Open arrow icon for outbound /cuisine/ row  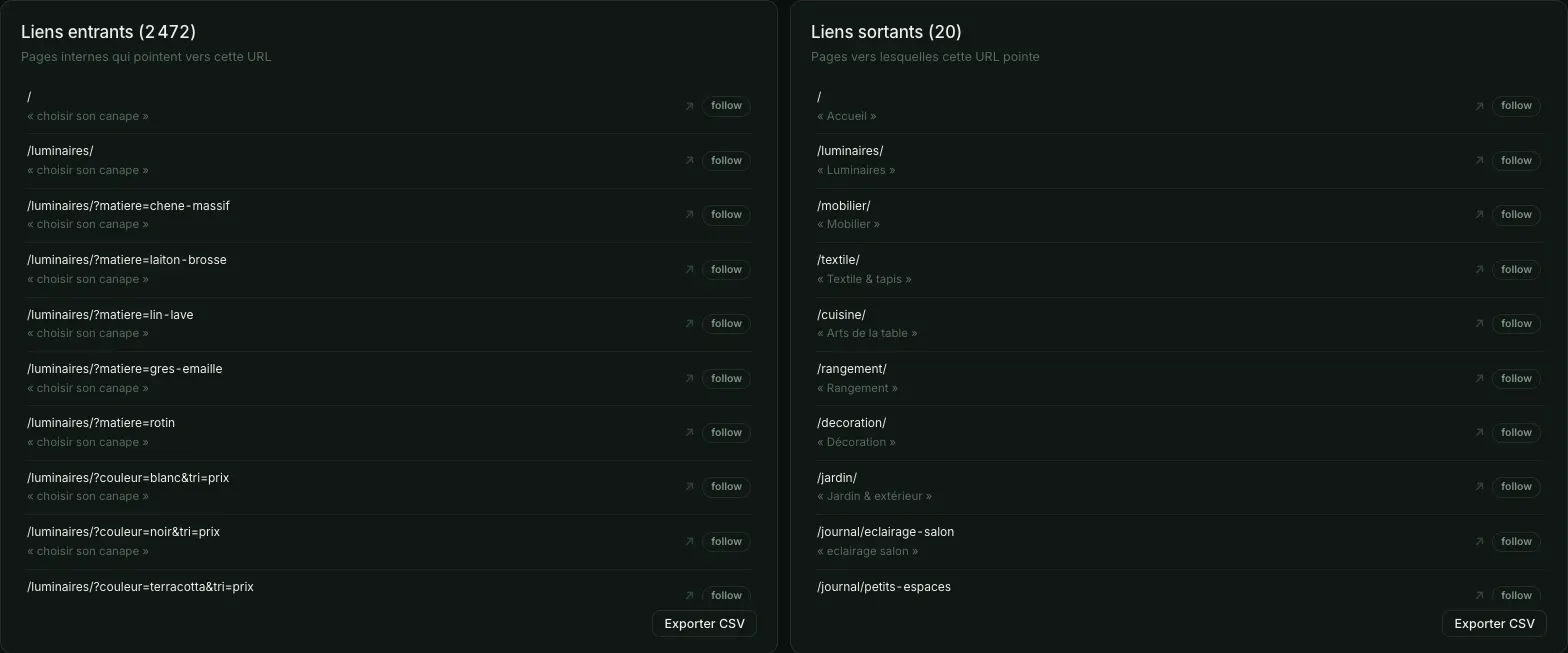coord(1479,323)
